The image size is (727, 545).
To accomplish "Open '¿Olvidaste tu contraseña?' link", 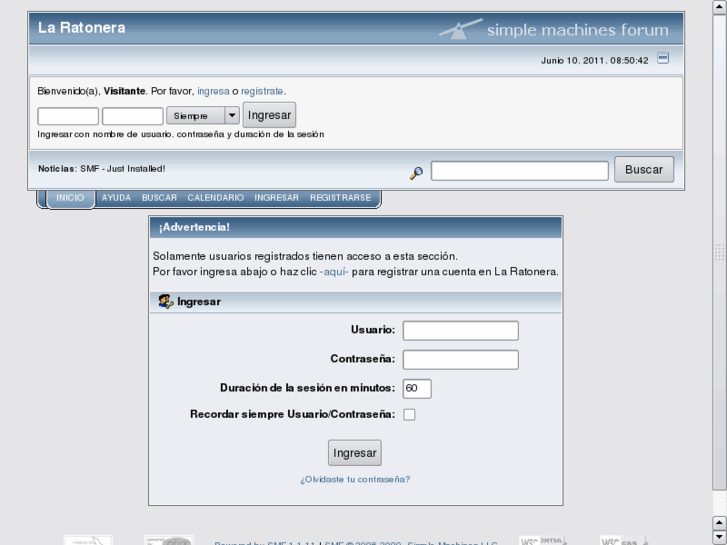I will coord(355,479).
